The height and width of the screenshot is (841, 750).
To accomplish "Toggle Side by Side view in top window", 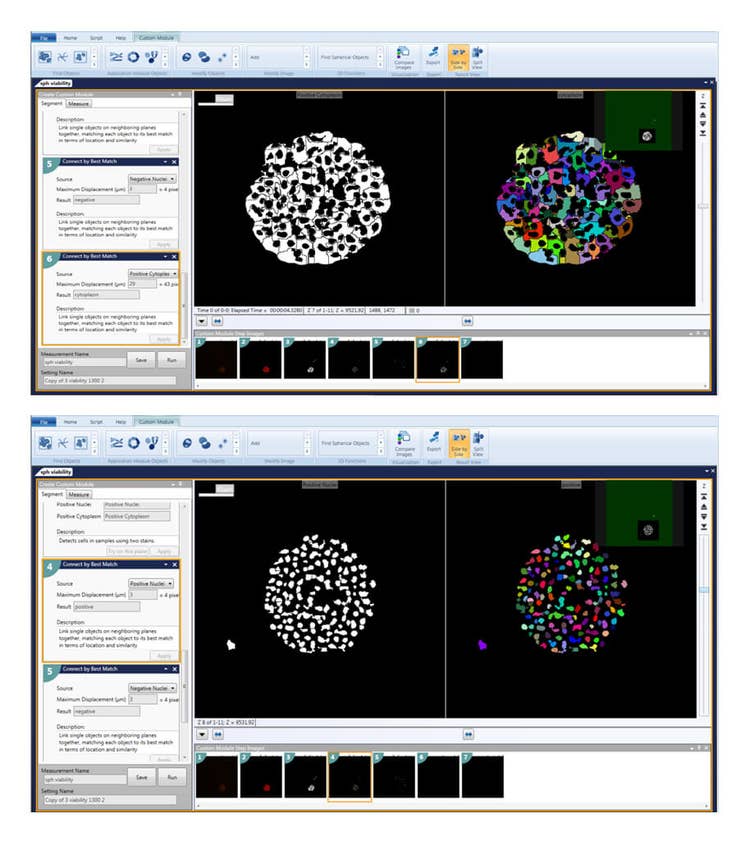I will click(458, 56).
